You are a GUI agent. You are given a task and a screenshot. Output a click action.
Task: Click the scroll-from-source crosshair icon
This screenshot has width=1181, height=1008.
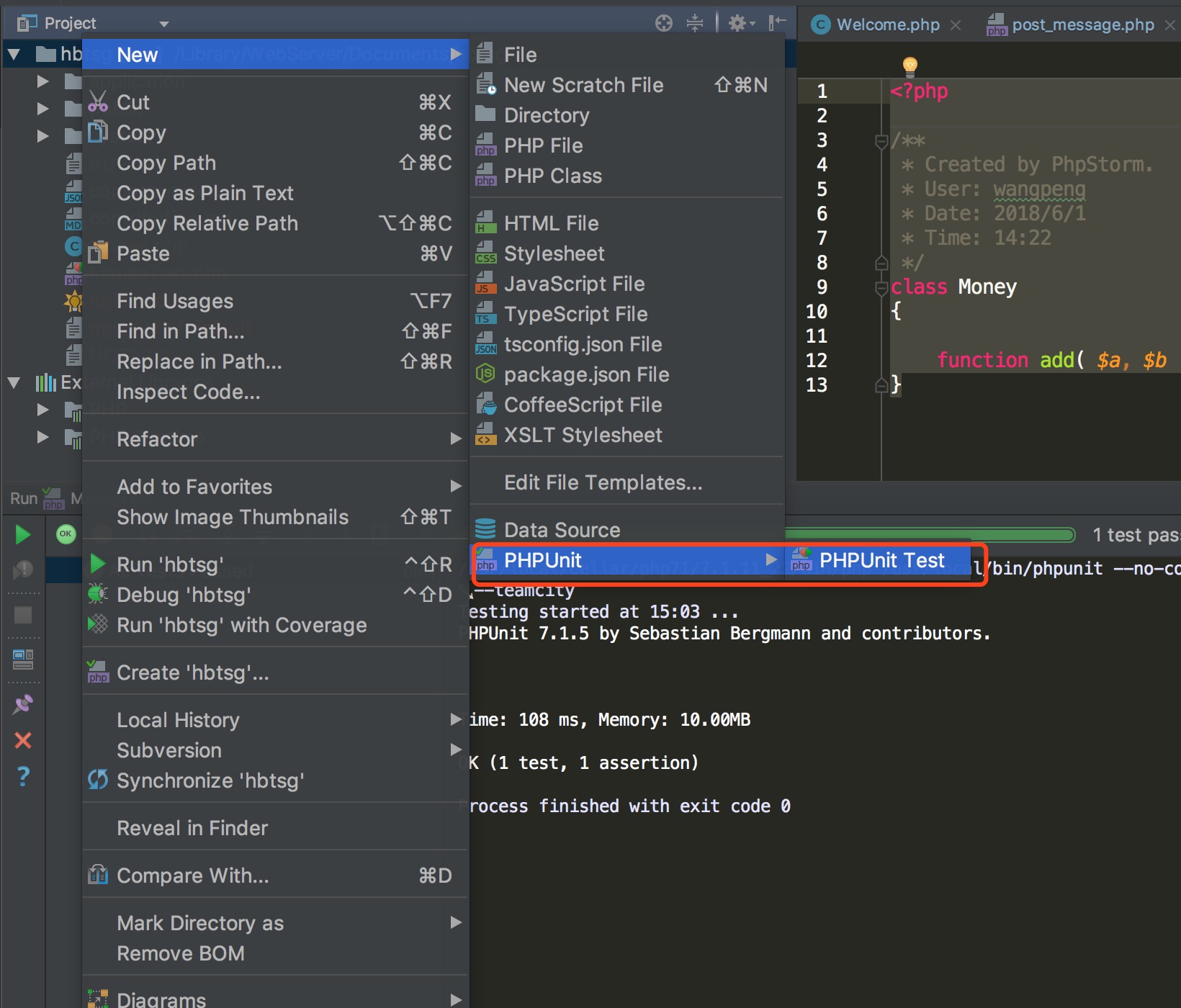(x=663, y=23)
